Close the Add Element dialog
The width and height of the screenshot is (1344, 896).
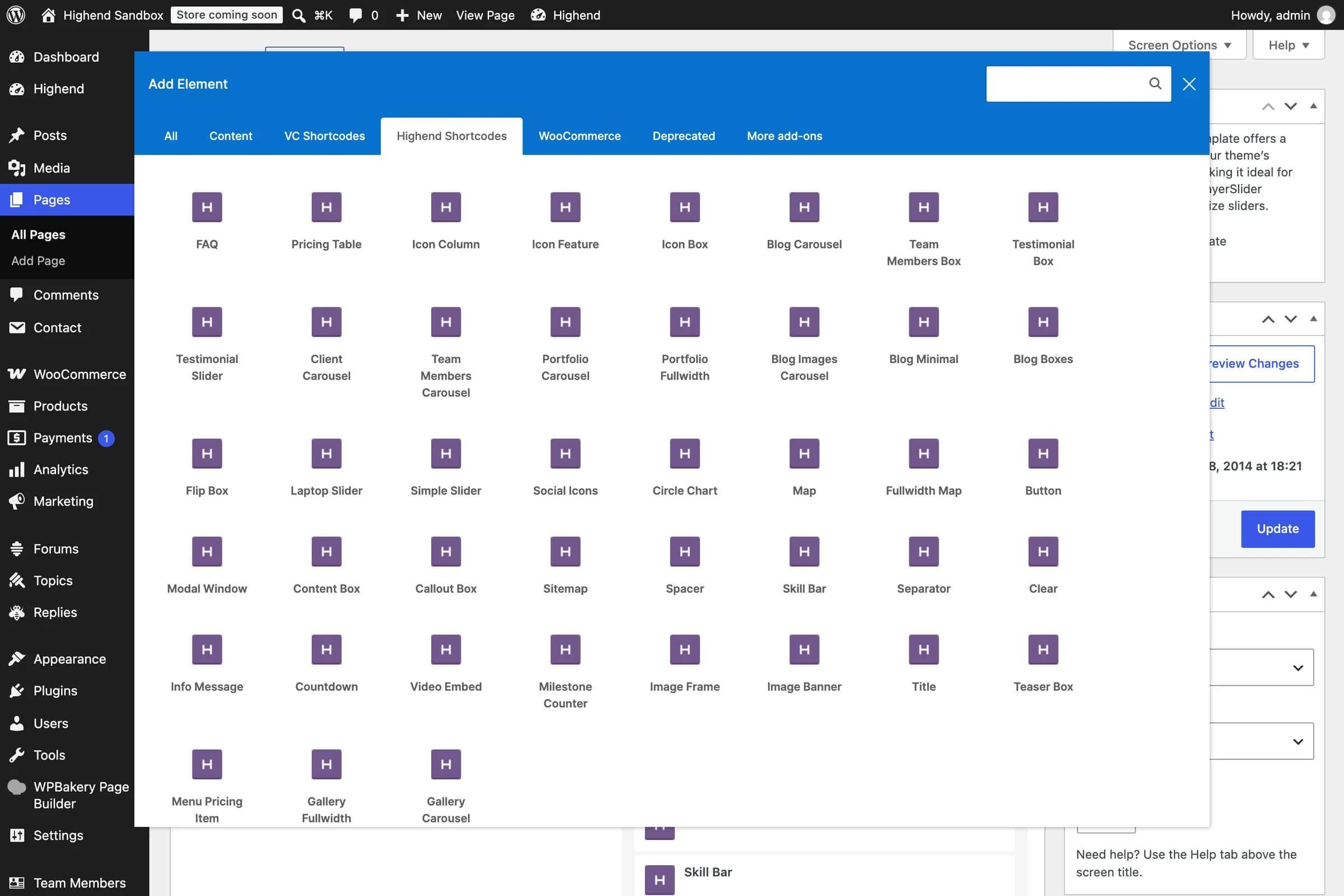point(1189,84)
